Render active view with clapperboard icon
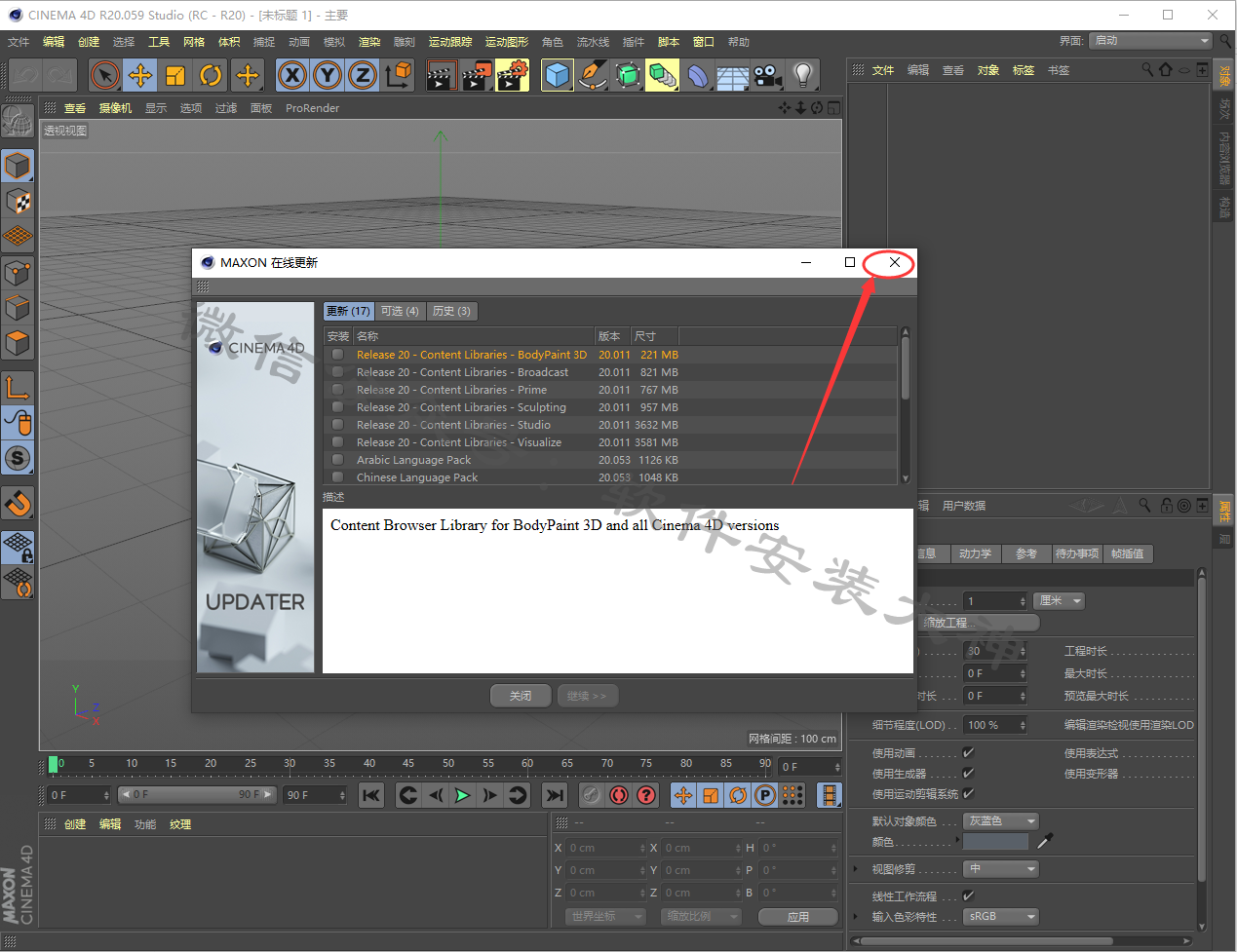The image size is (1237, 952). [441, 75]
